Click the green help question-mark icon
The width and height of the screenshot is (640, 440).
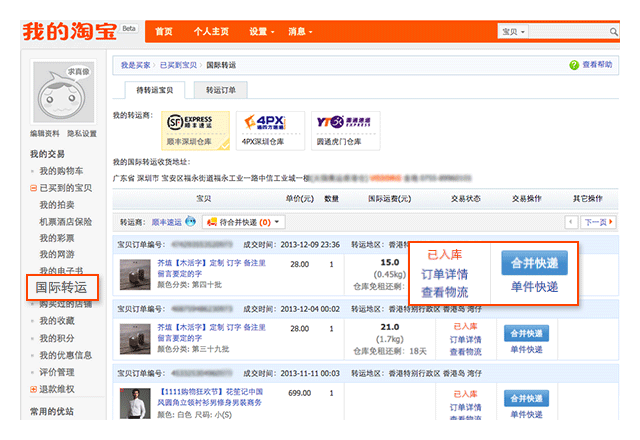[574, 65]
